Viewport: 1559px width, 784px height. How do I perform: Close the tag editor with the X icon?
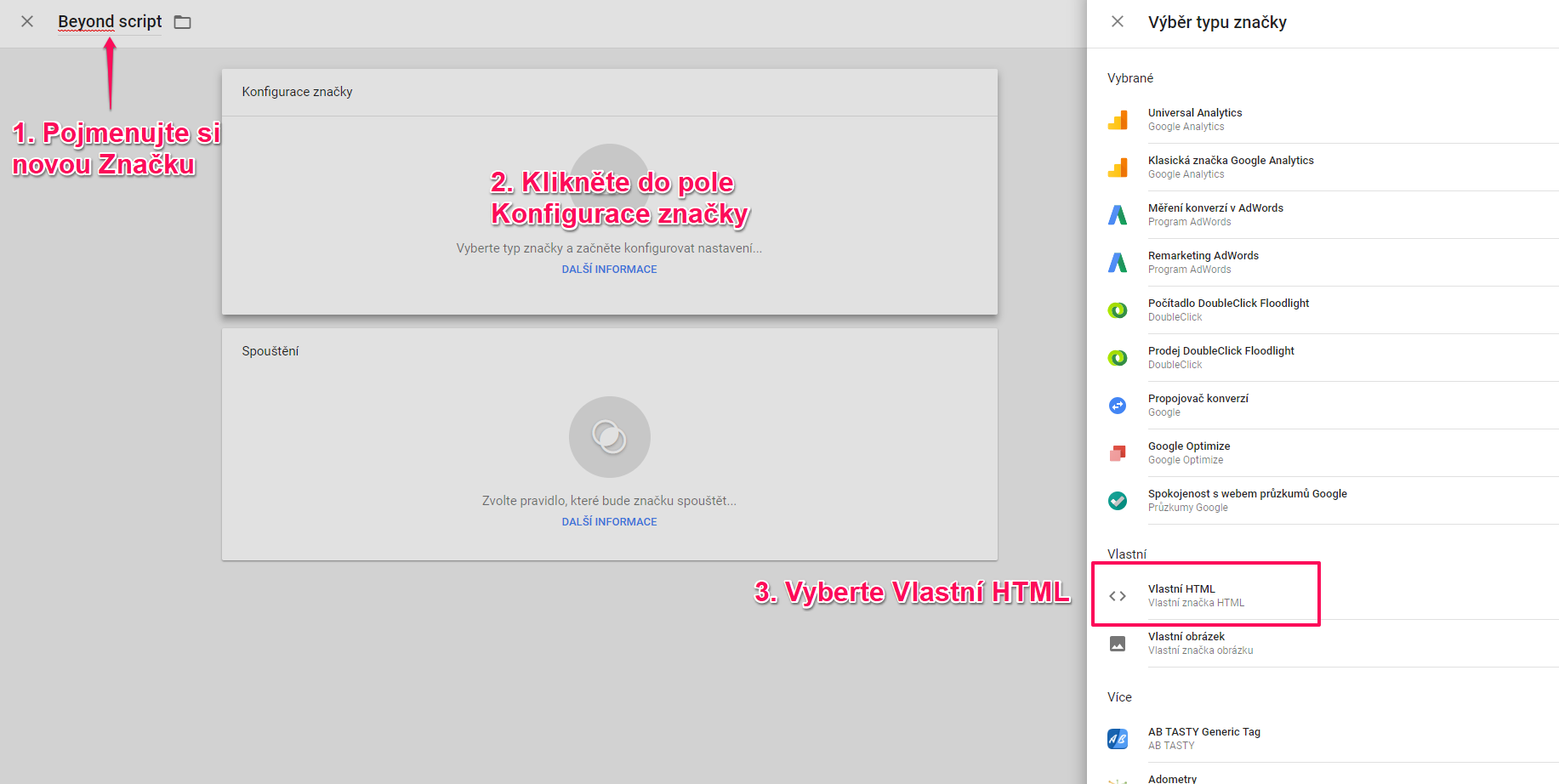[x=27, y=21]
